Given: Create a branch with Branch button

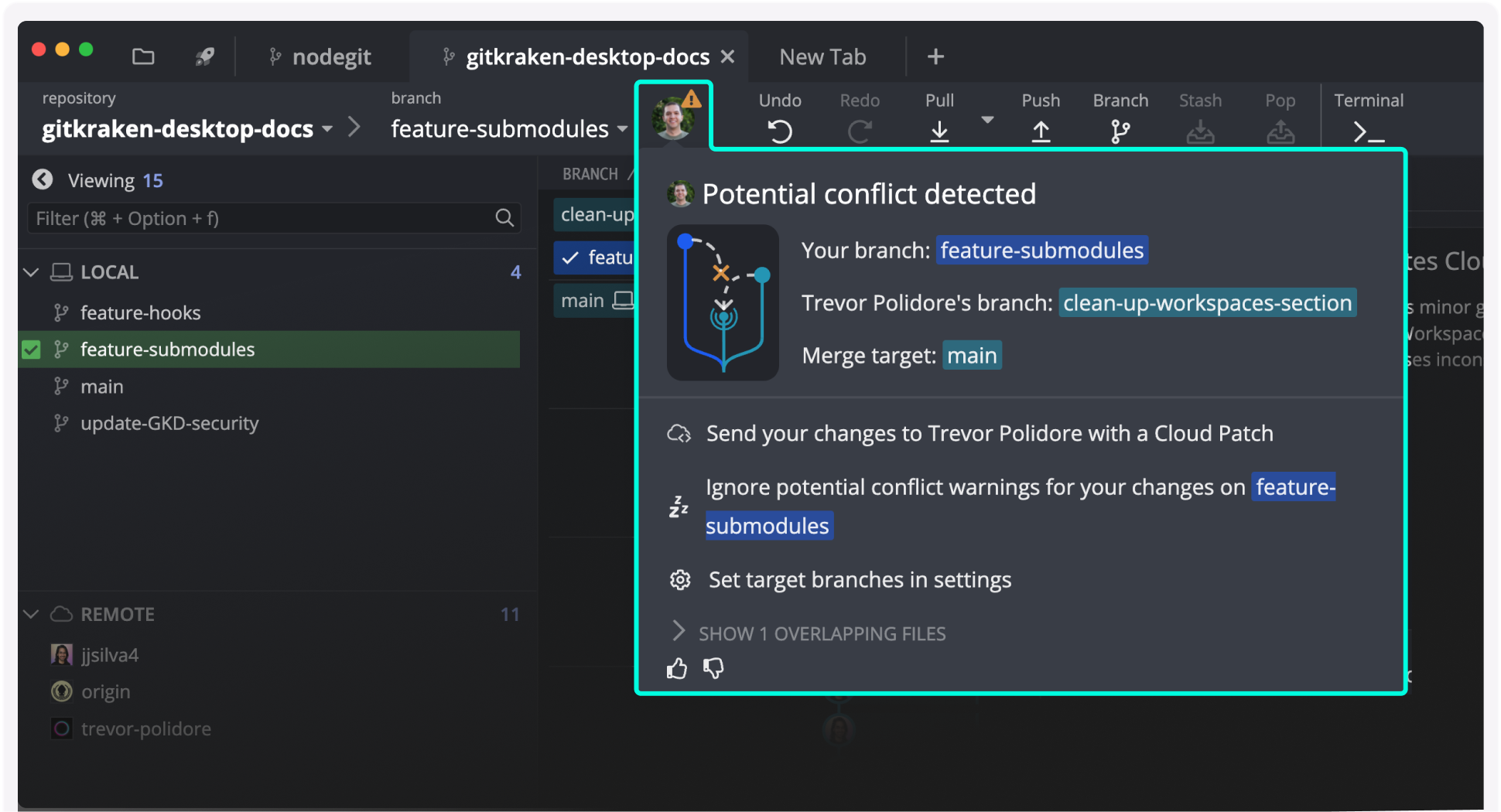Looking at the screenshot, I should [1120, 117].
